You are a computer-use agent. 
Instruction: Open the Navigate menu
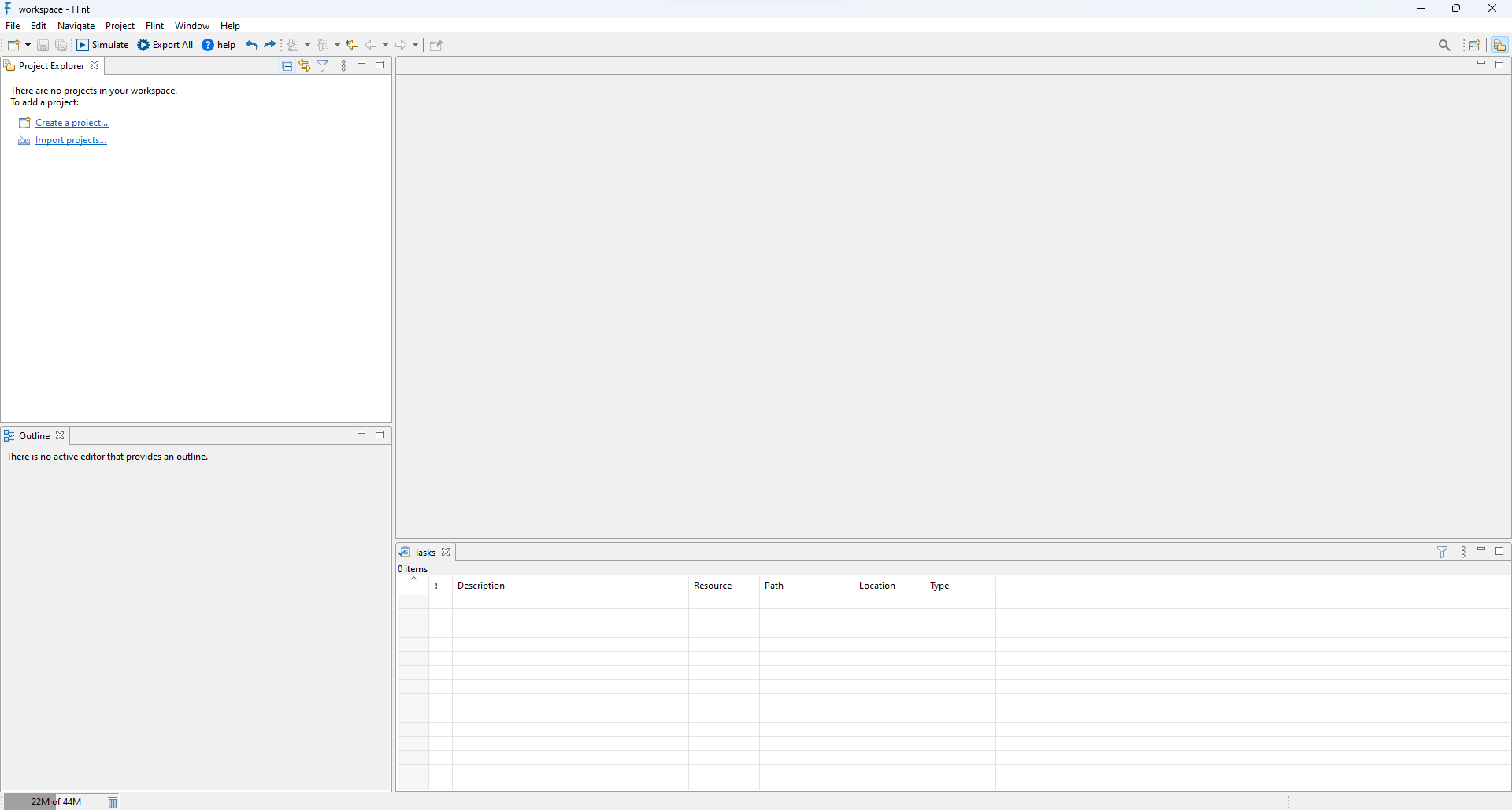pos(76,25)
